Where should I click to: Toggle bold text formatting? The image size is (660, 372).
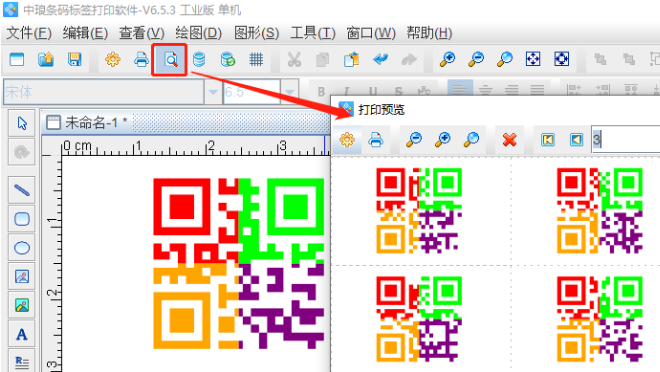pyautogui.click(x=322, y=91)
